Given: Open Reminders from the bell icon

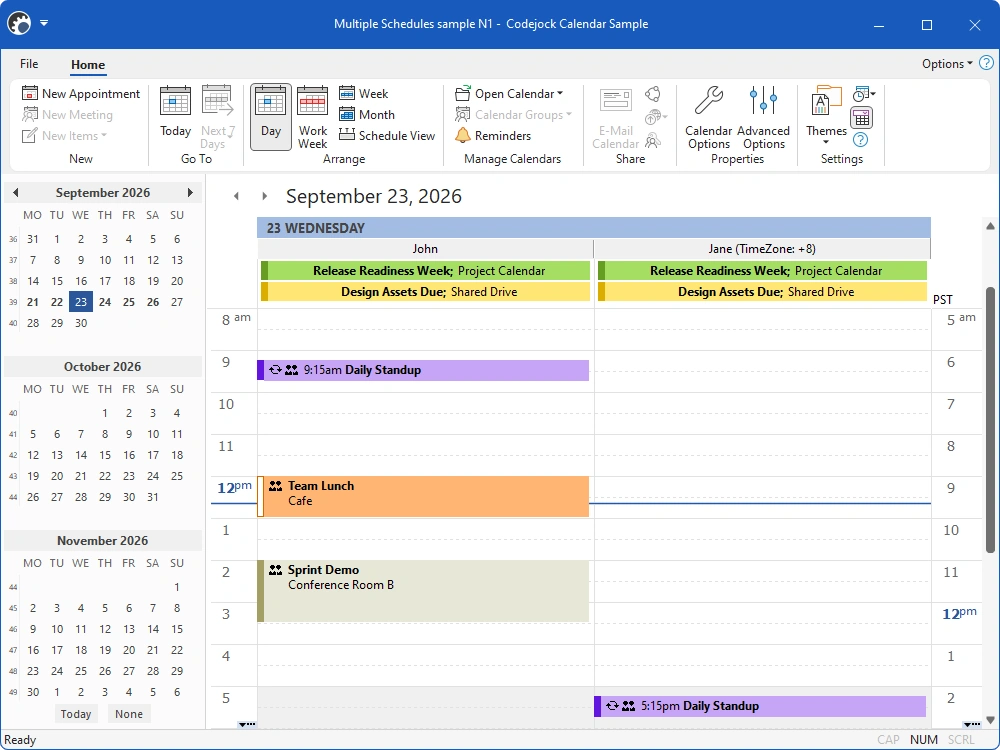Looking at the screenshot, I should (x=463, y=135).
